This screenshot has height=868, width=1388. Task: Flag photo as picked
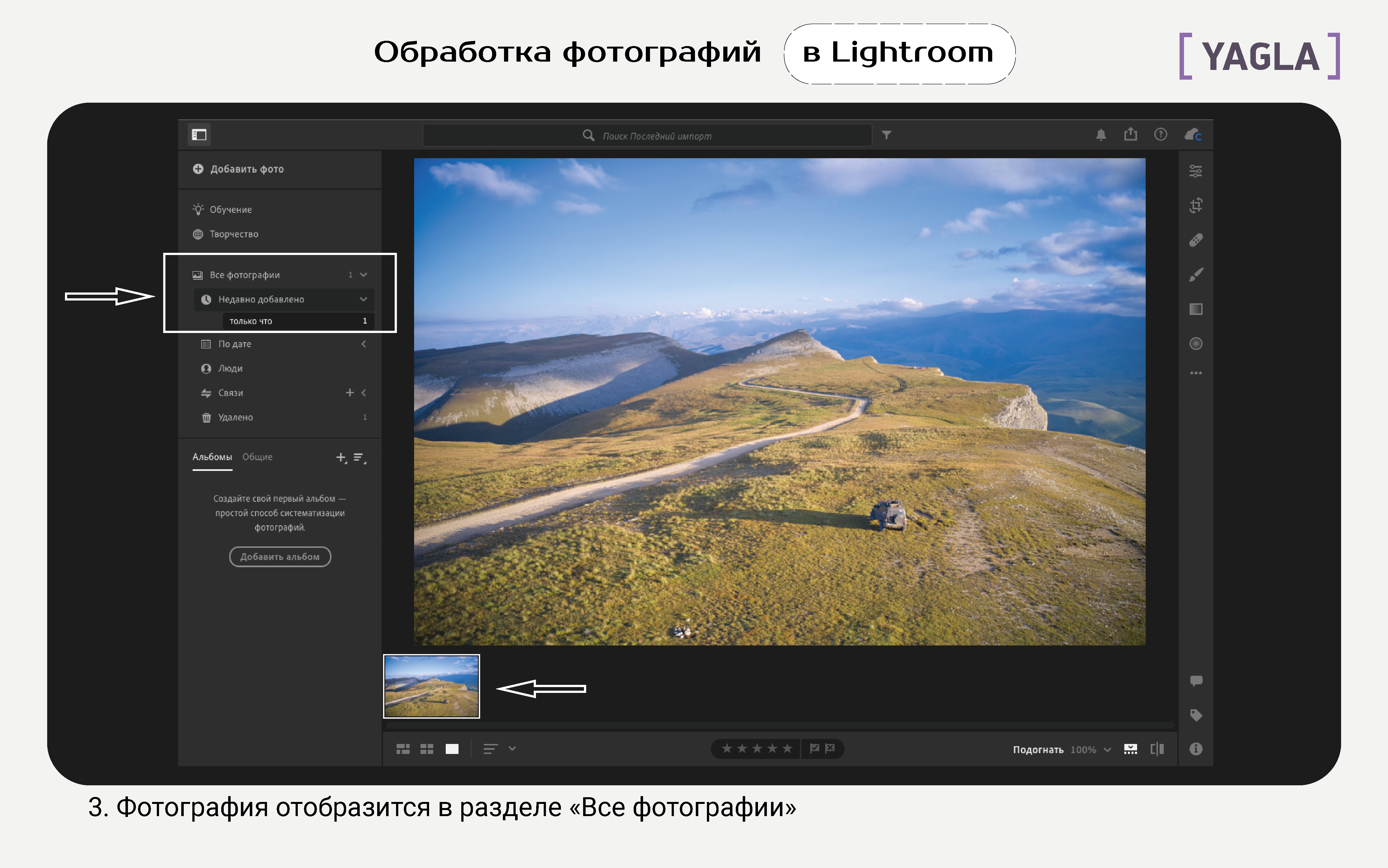coord(814,749)
